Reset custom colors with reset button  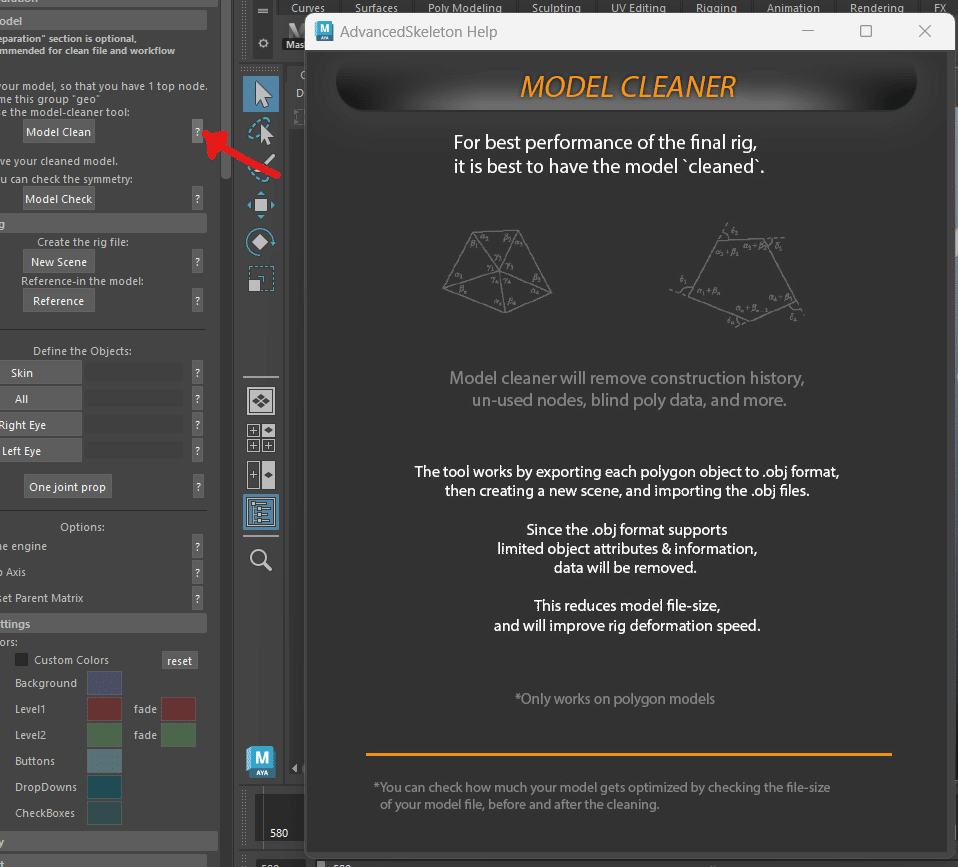click(x=180, y=660)
